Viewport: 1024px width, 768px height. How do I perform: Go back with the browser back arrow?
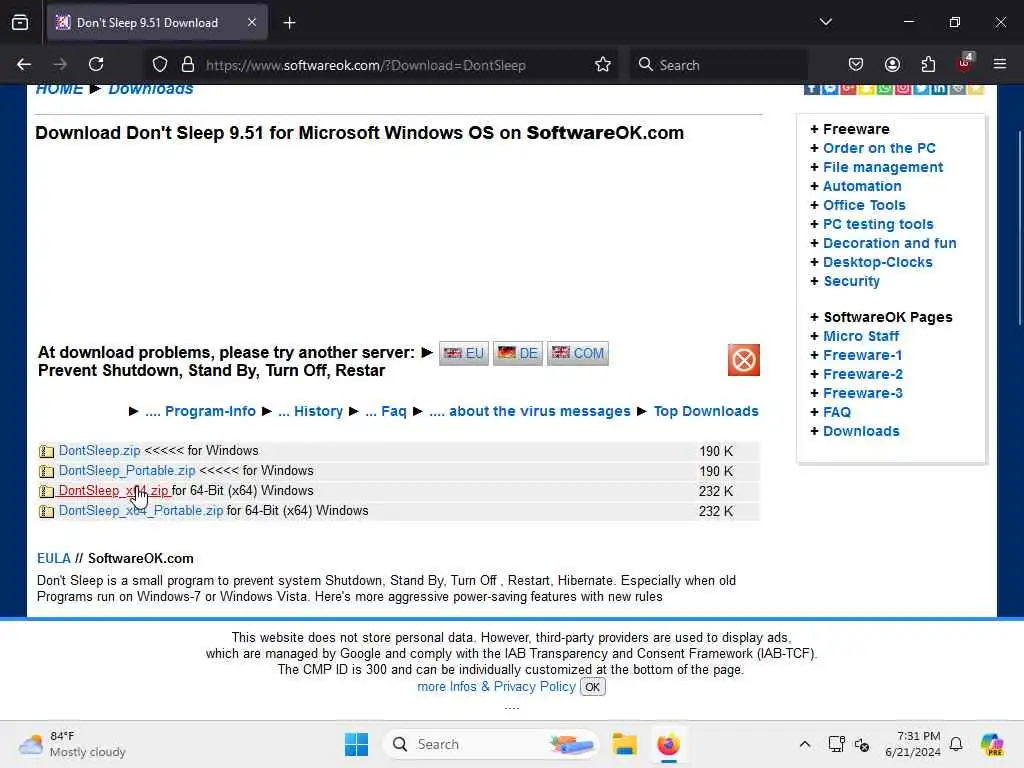click(24, 64)
